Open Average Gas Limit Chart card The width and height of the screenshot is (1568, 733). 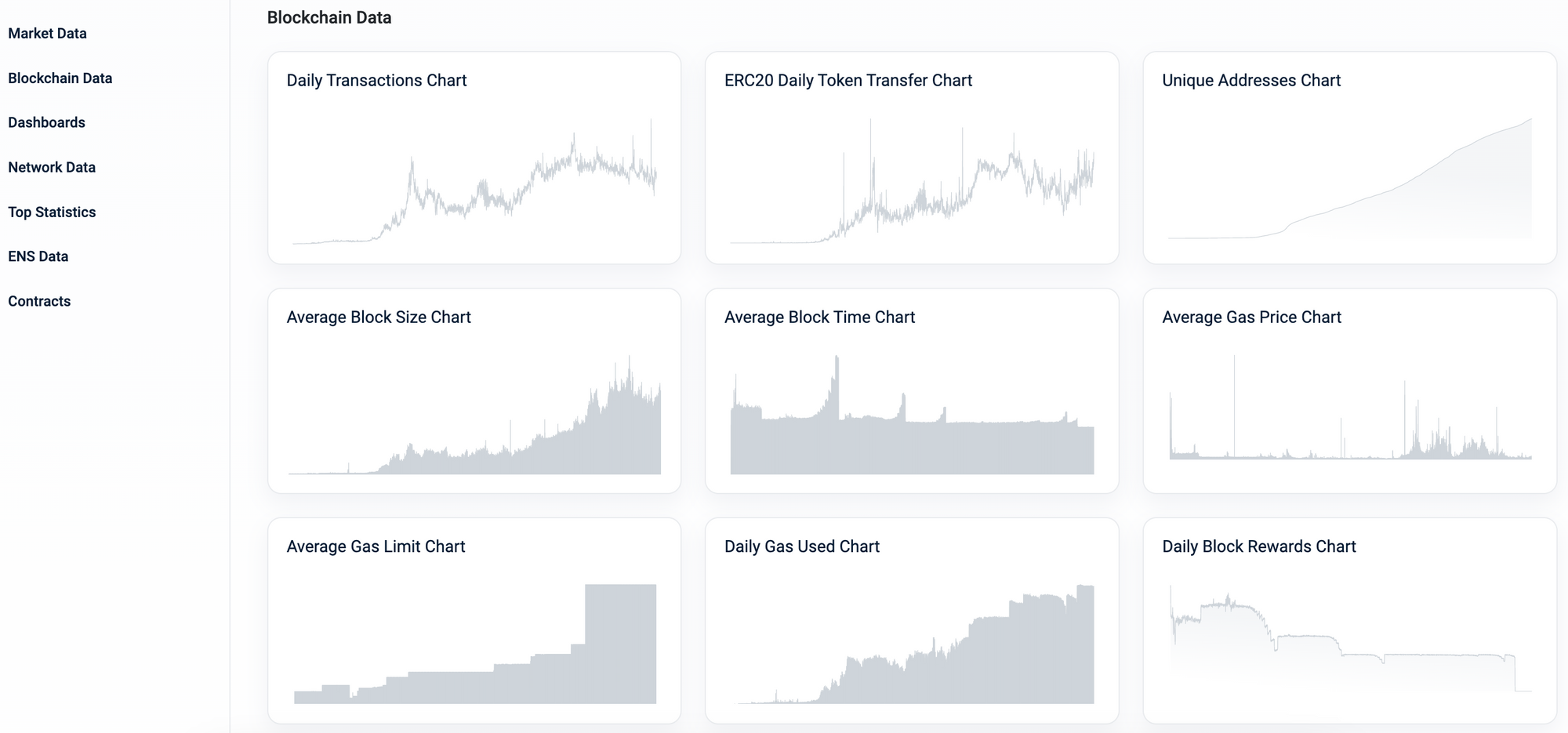point(474,620)
